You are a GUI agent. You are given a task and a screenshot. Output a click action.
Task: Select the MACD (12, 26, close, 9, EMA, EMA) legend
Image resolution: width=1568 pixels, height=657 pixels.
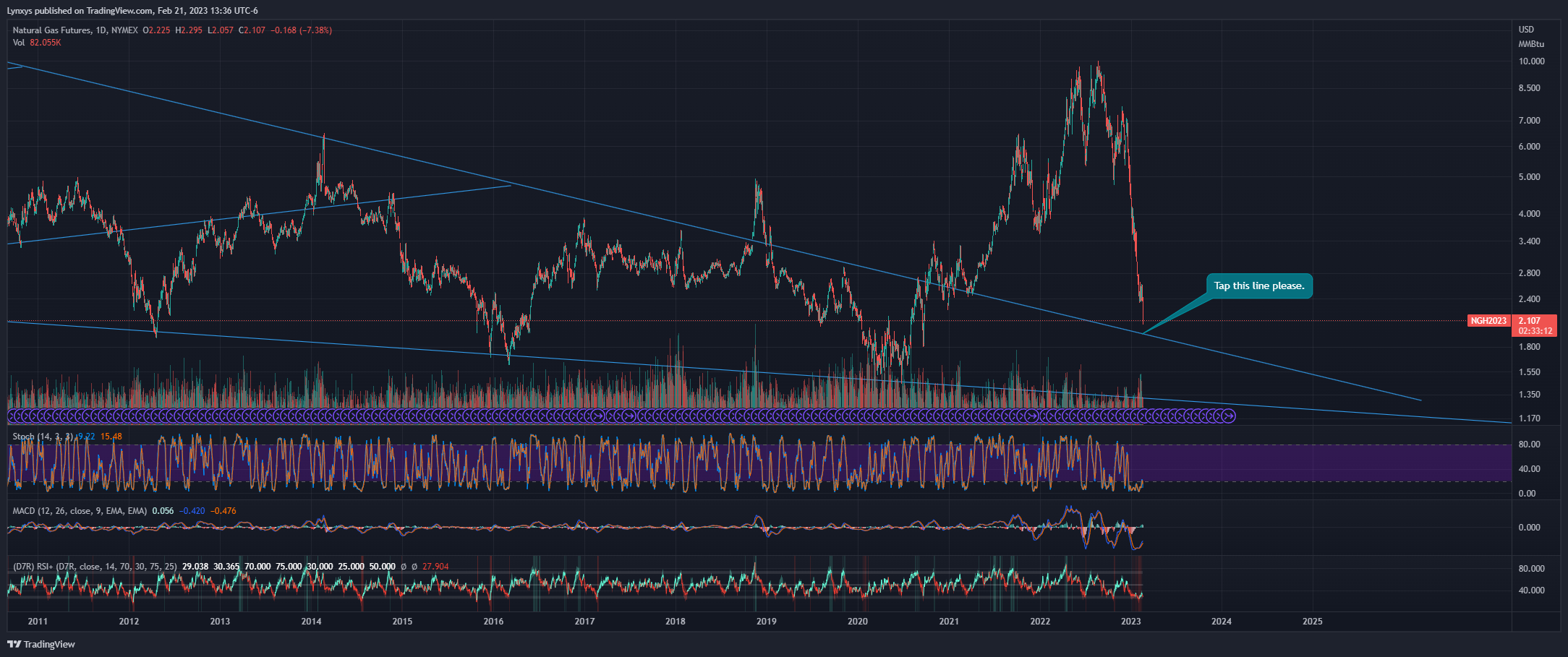tap(80, 511)
